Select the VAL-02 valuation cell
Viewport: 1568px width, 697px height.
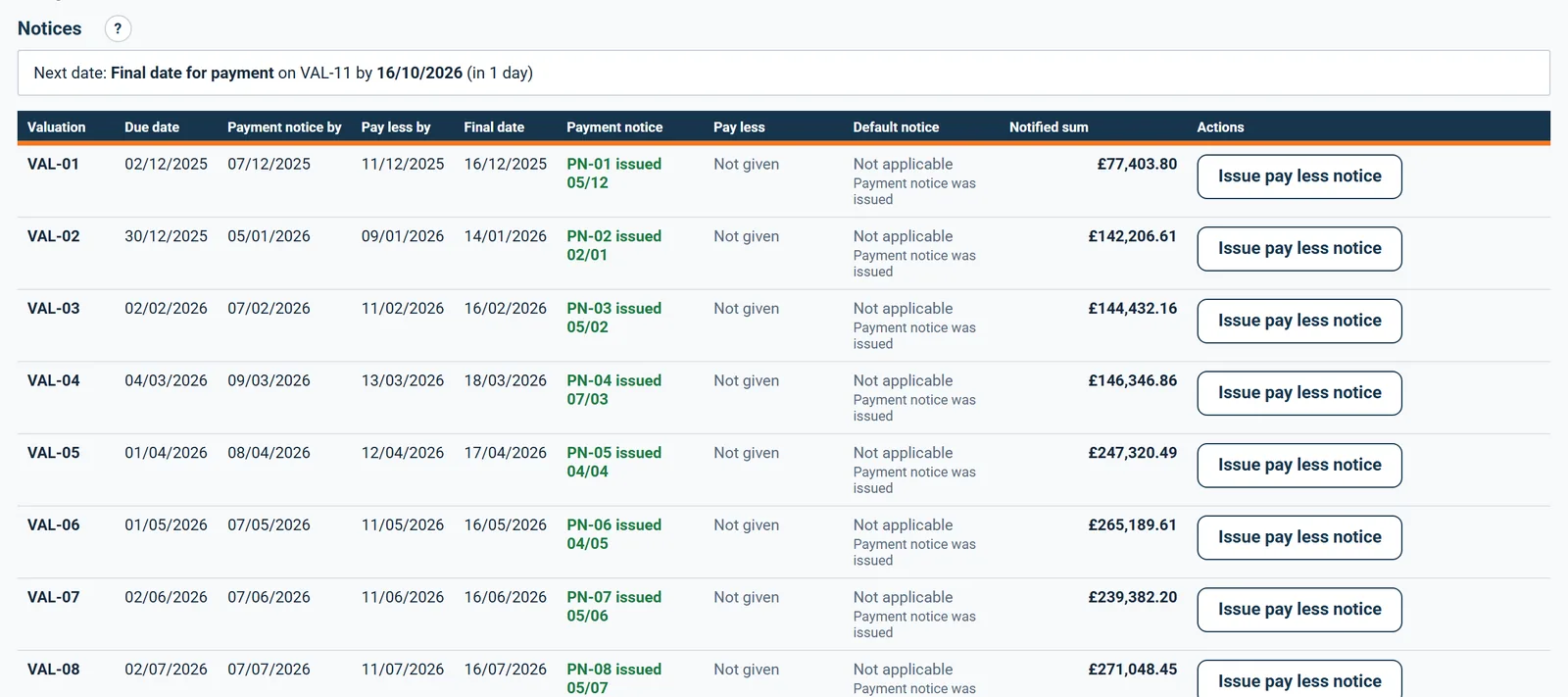53,236
